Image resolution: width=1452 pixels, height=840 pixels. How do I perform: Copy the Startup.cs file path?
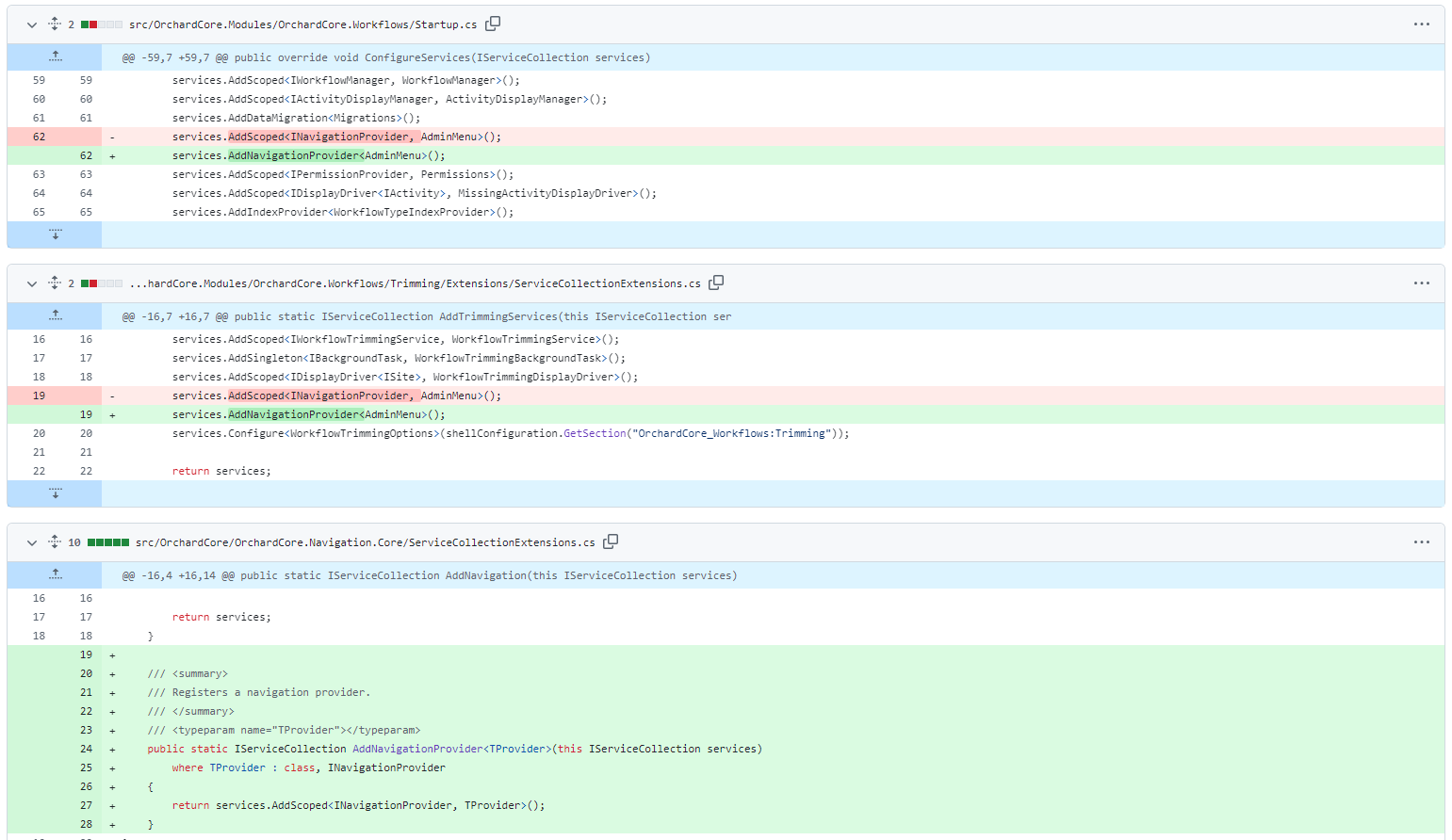pyautogui.click(x=493, y=24)
